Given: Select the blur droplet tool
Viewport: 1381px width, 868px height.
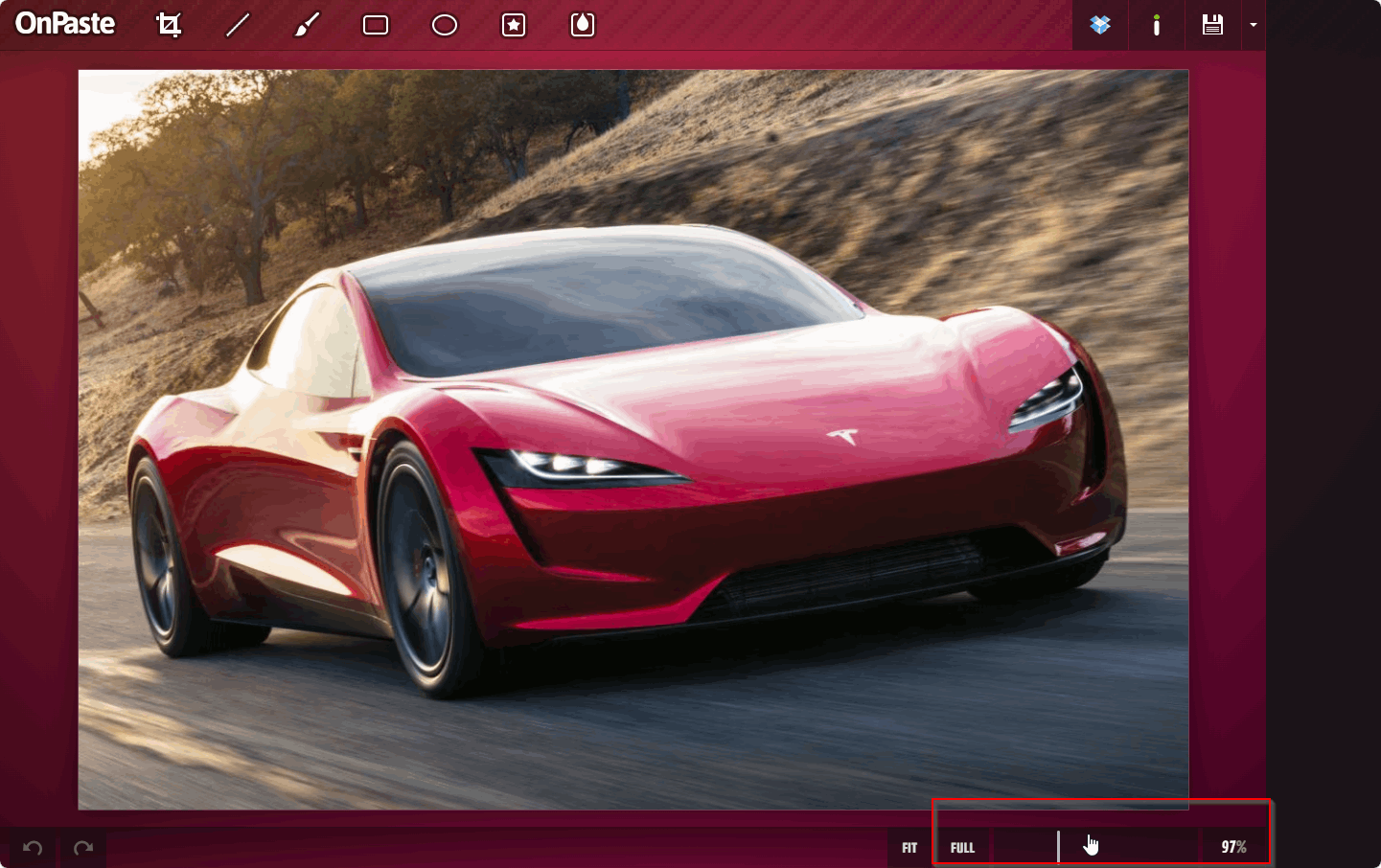Looking at the screenshot, I should (x=583, y=25).
